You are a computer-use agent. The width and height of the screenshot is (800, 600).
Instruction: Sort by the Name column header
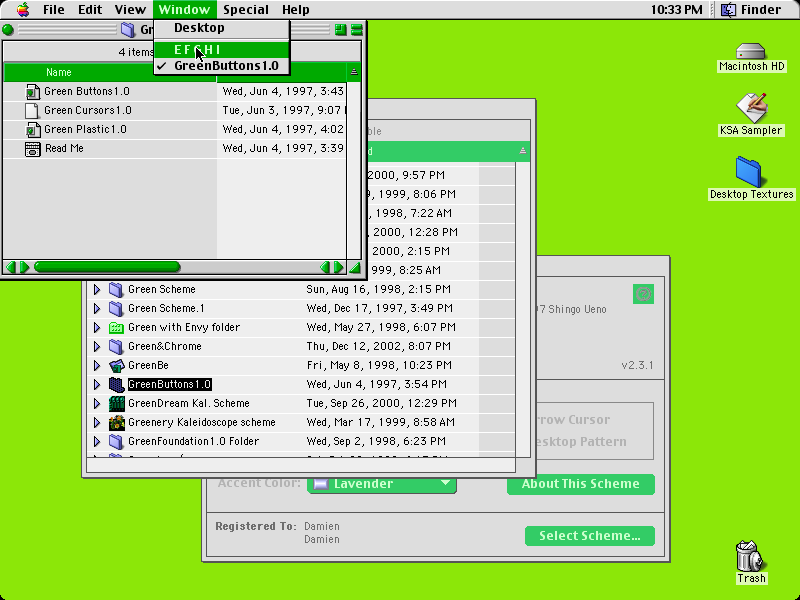[x=110, y=72]
